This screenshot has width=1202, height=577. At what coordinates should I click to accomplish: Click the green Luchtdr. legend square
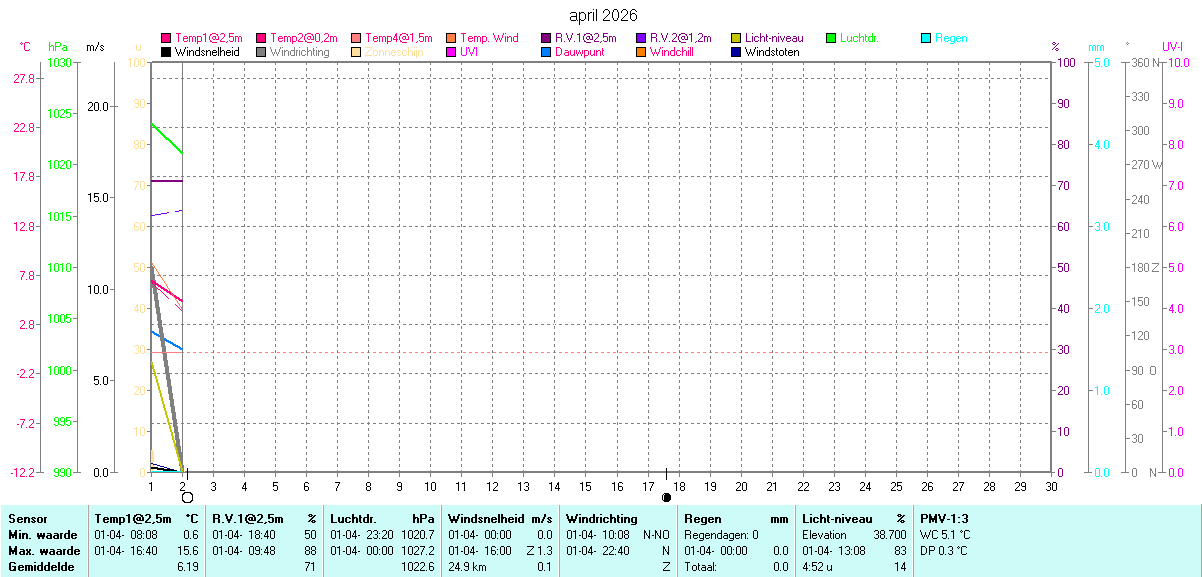(831, 38)
